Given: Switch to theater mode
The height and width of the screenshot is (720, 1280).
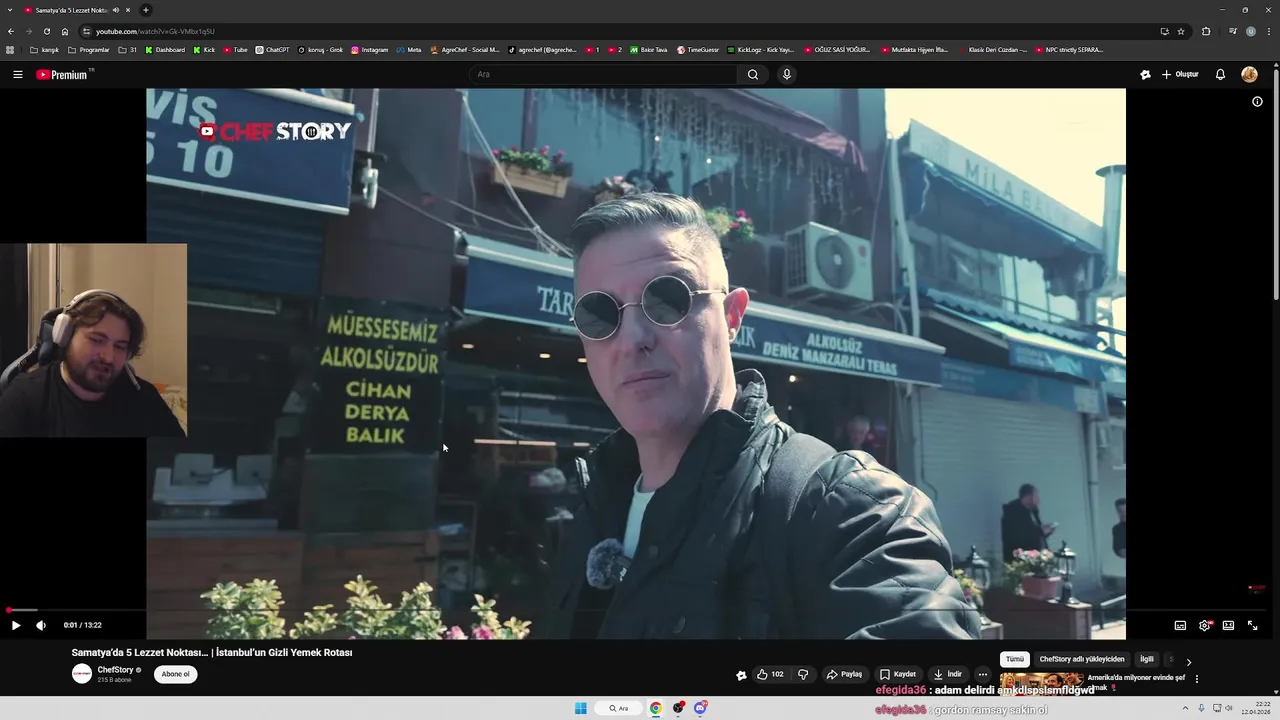Looking at the screenshot, I should coord(1228,625).
